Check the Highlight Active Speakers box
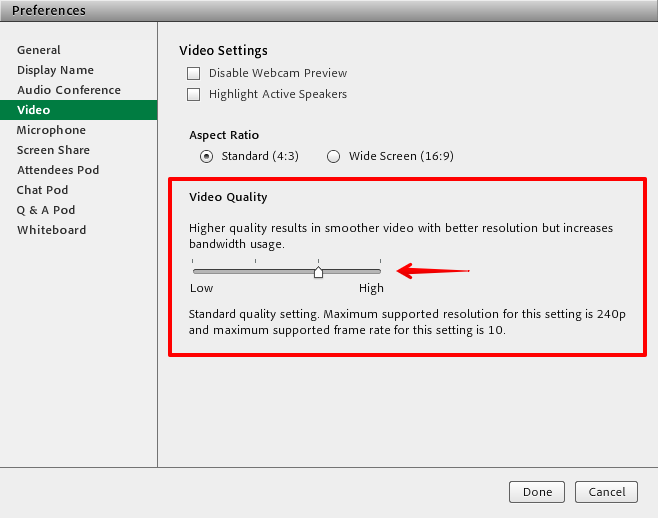Screen dimensions: 658x518 [x=194, y=95]
